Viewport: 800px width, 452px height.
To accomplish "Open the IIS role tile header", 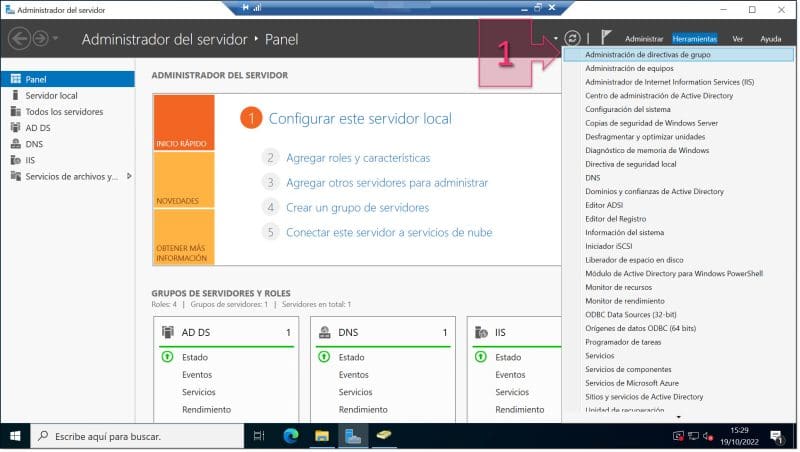I will point(515,332).
